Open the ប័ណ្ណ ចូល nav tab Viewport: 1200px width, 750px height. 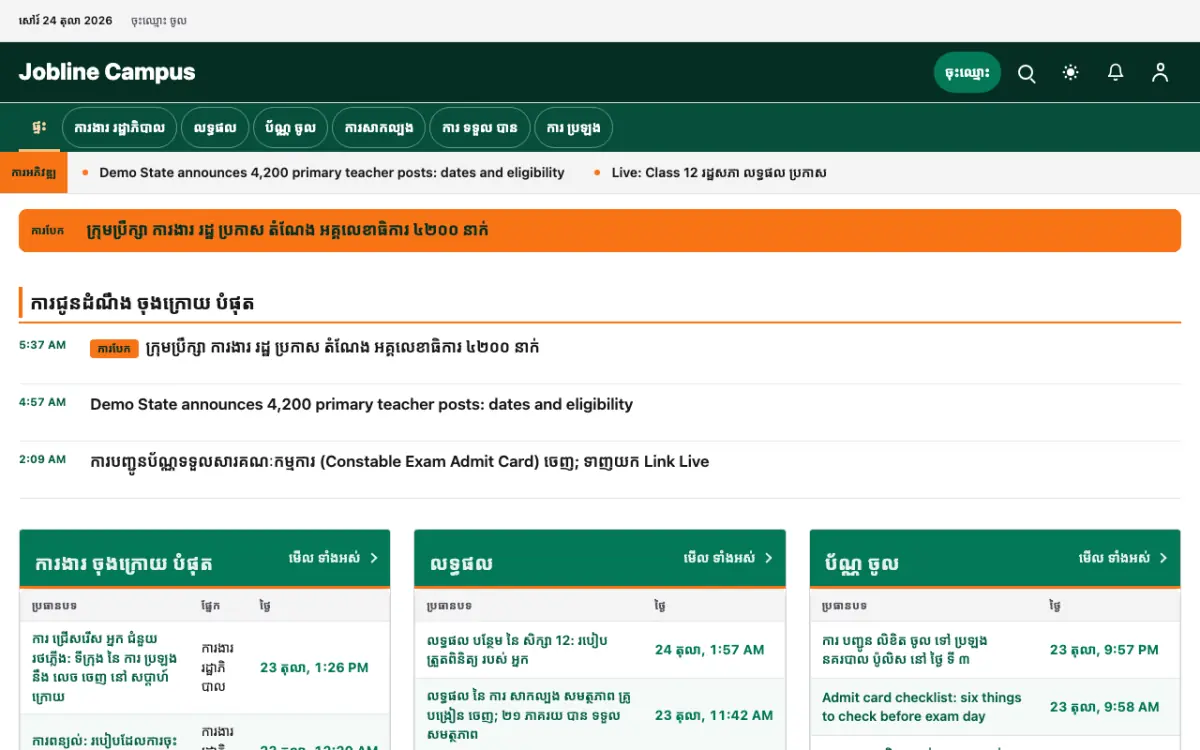[290, 128]
